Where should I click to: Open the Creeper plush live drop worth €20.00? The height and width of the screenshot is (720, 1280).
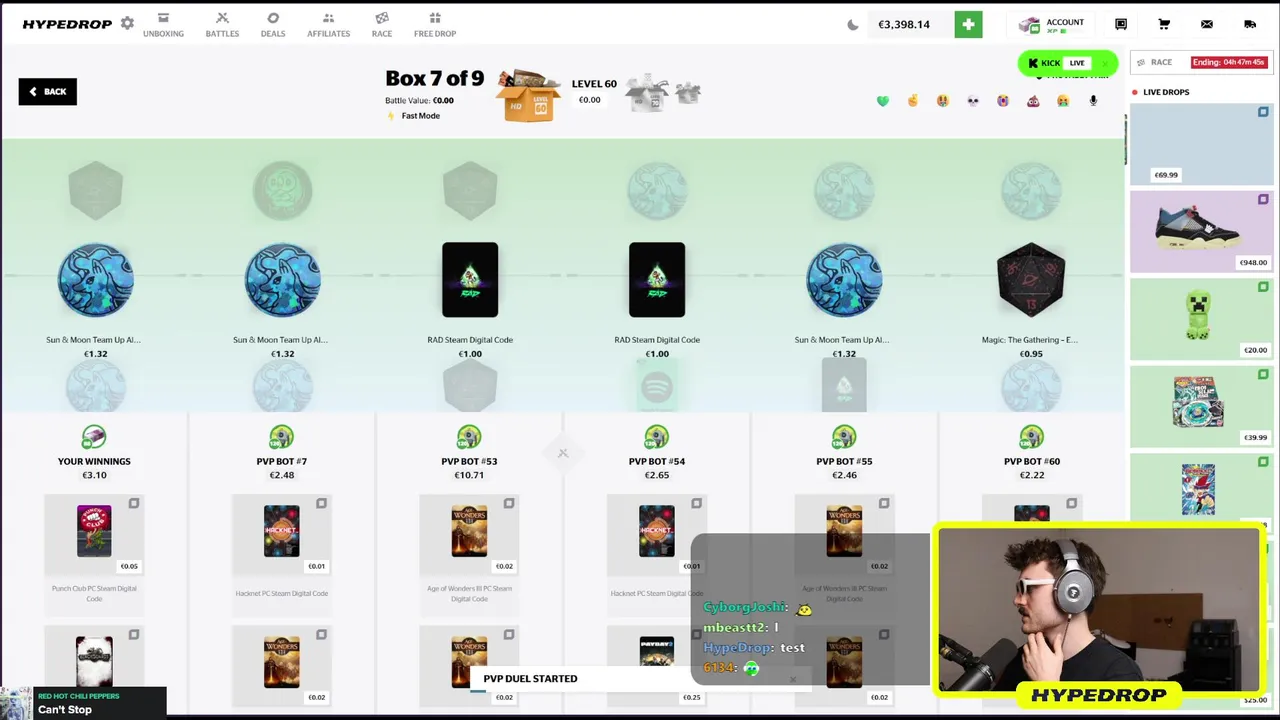coord(1201,319)
